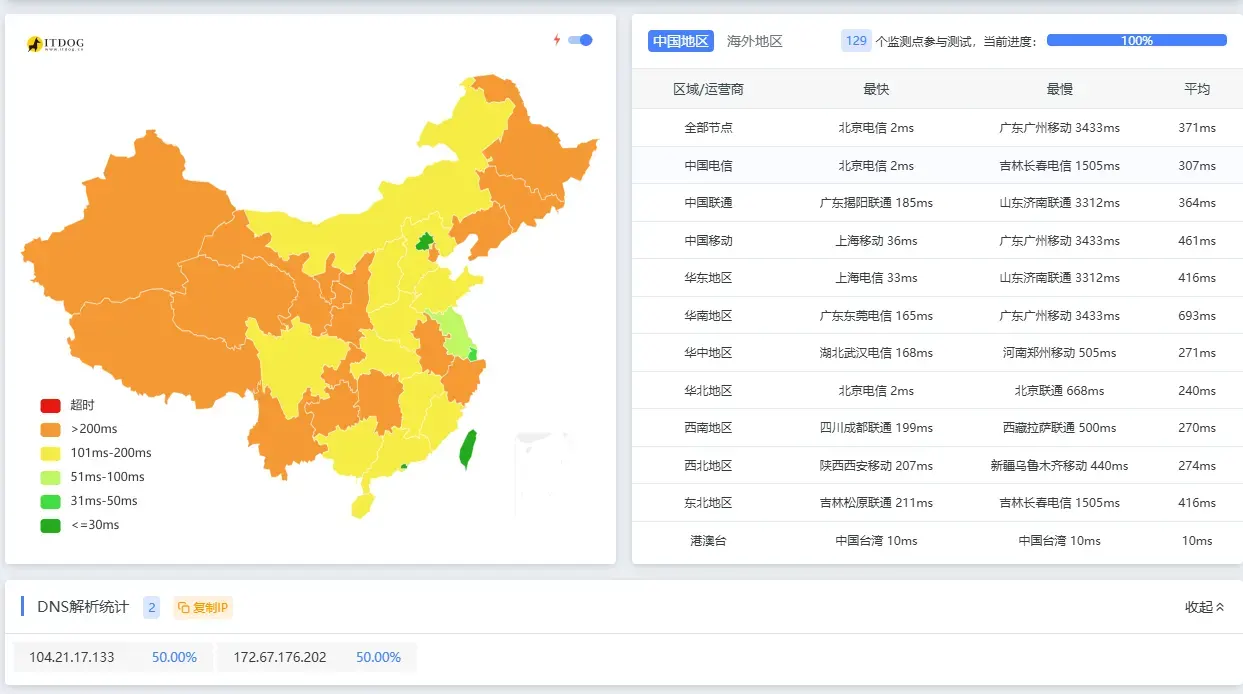Click the Taiwan island on the map

(468, 449)
